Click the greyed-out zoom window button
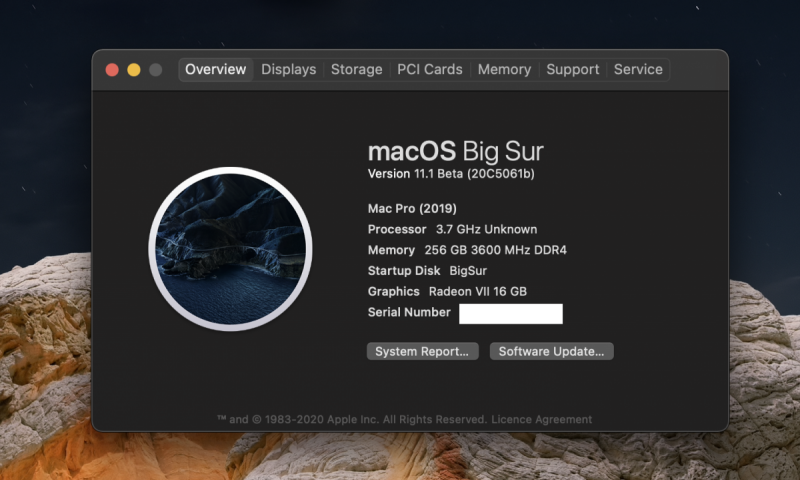This screenshot has width=800, height=480. click(x=156, y=70)
